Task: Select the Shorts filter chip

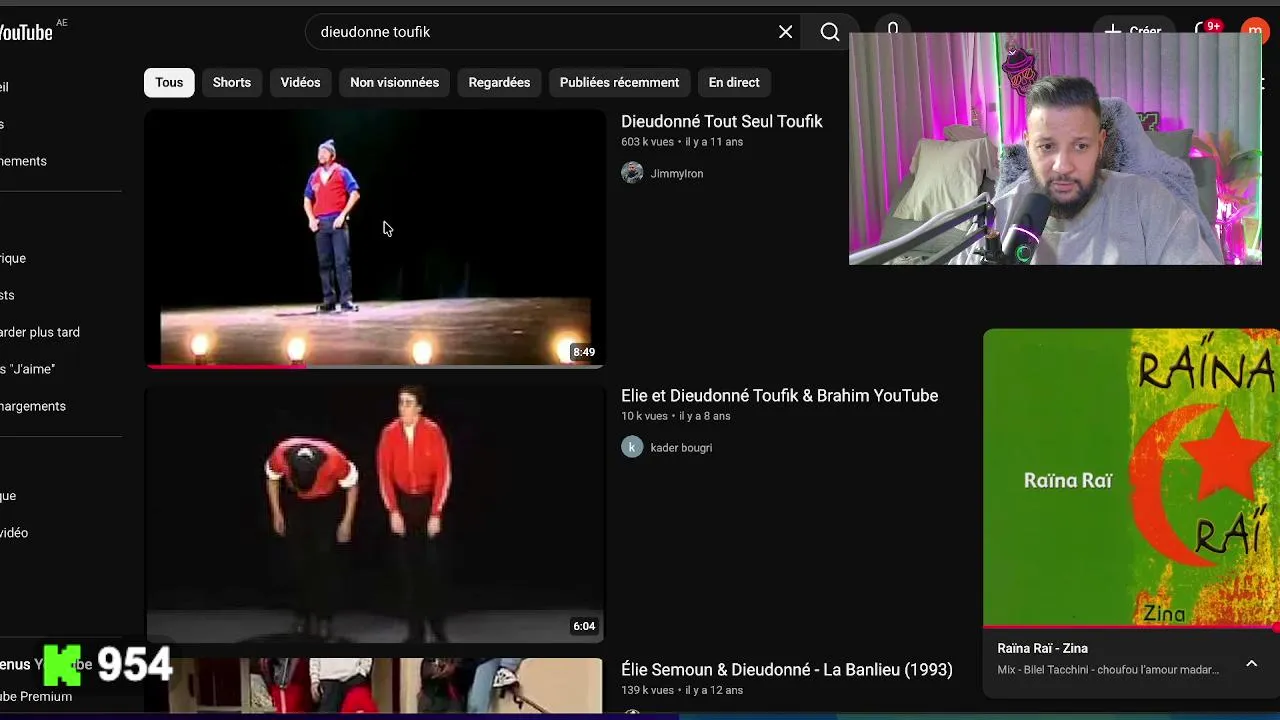Action: click(232, 82)
